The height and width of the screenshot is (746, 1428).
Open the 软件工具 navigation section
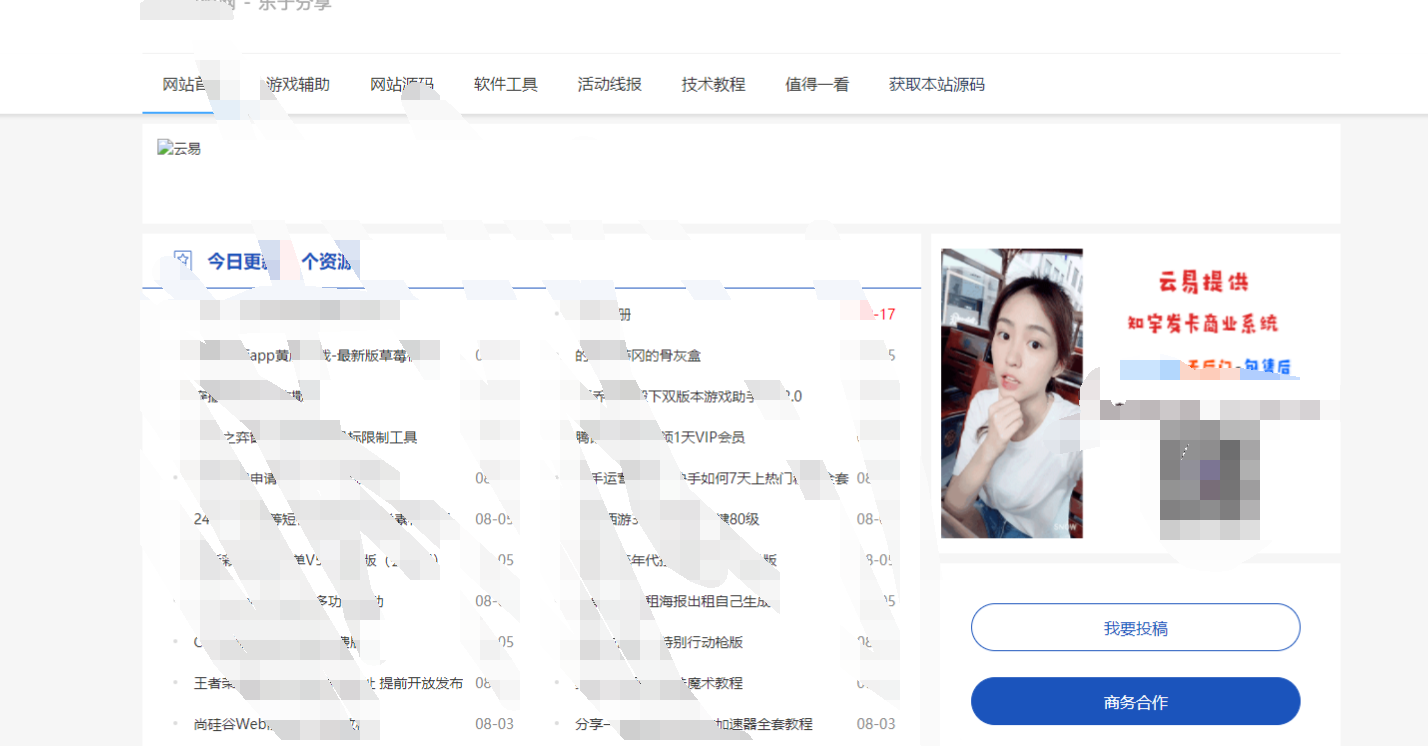pos(504,85)
